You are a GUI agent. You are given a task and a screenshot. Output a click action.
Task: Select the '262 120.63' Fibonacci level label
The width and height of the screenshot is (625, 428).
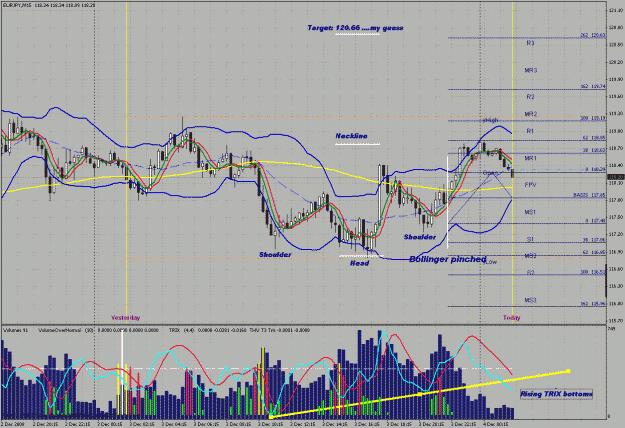coord(593,35)
